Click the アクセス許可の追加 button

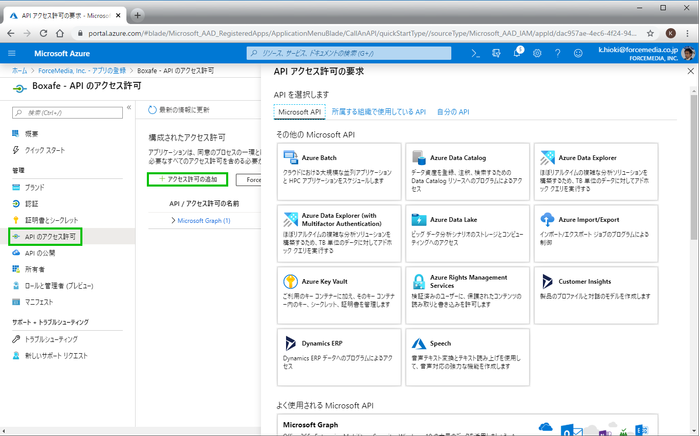pos(188,179)
